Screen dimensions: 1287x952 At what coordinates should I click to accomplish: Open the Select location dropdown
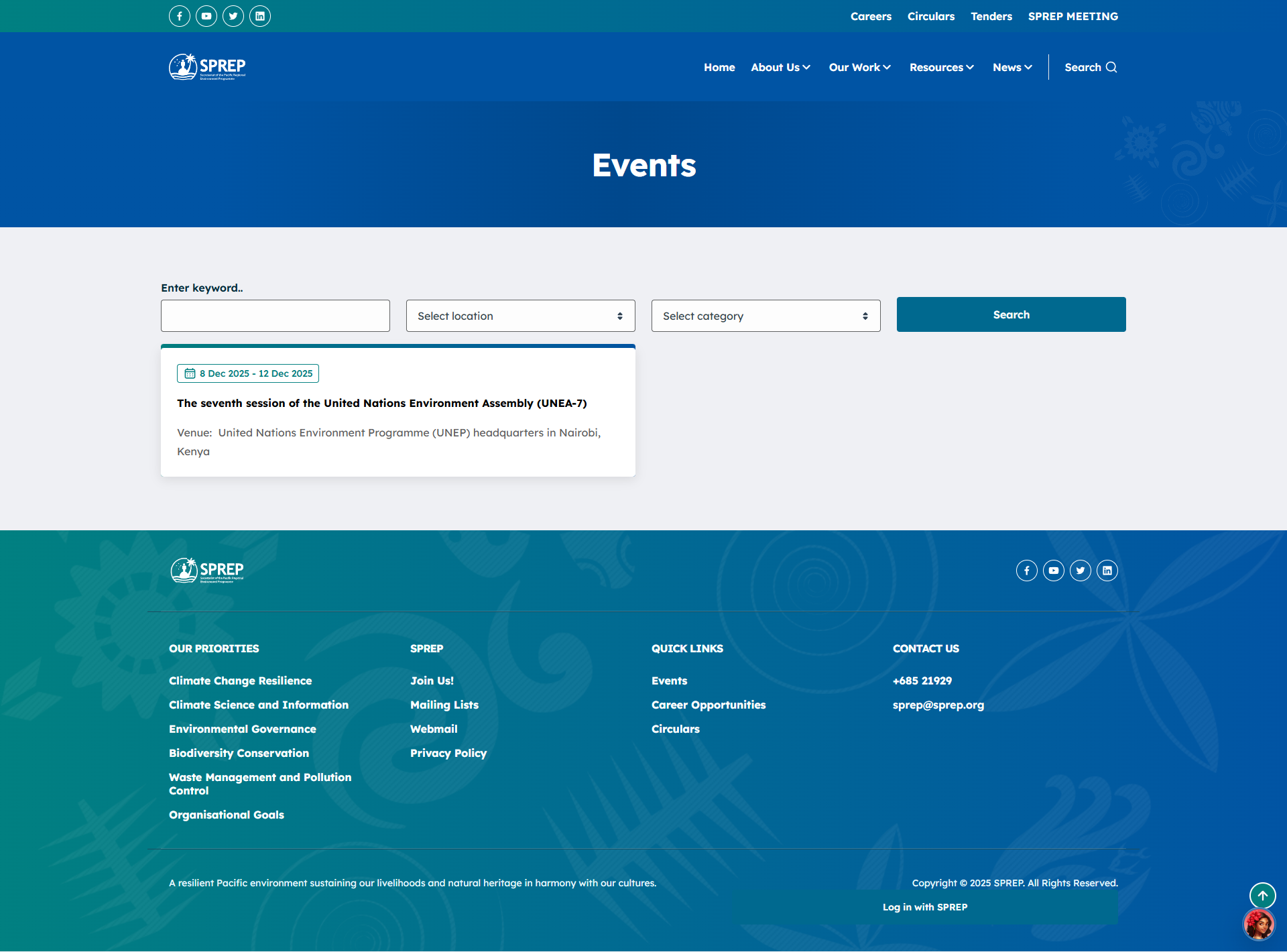[x=520, y=316]
